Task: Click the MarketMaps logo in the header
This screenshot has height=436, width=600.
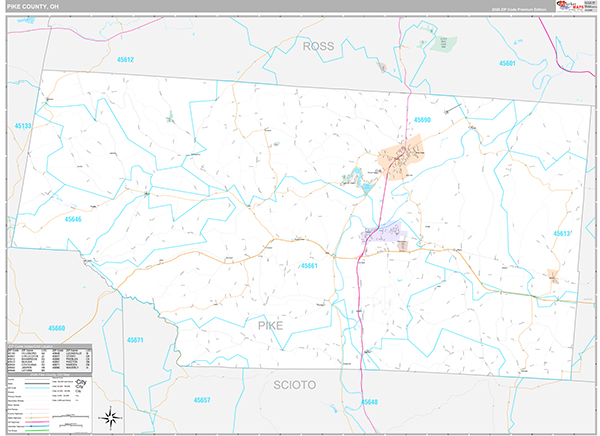Action: click(x=569, y=6)
